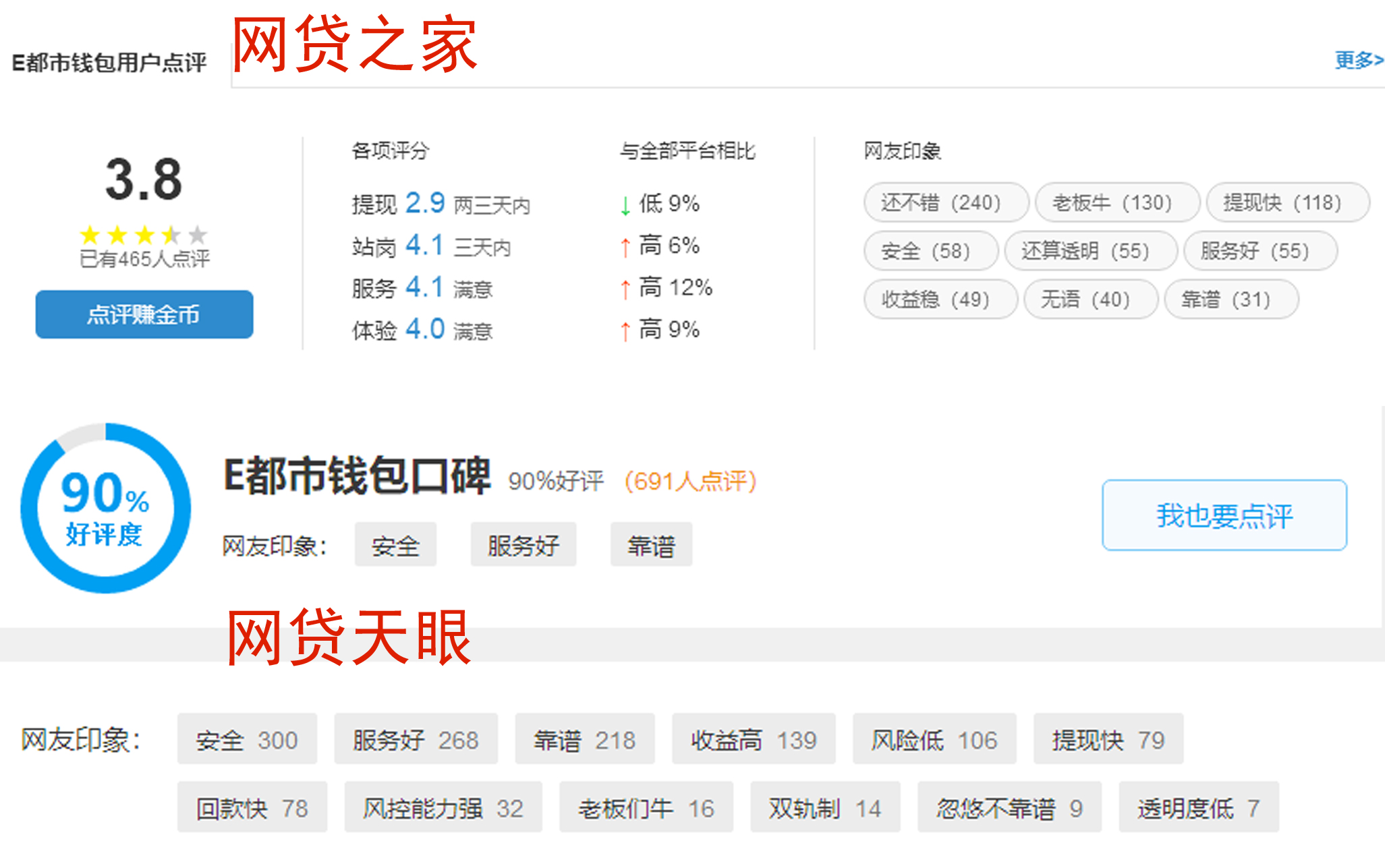
Task: Click the red up arrow beside 高 9%
Action: [x=625, y=330]
